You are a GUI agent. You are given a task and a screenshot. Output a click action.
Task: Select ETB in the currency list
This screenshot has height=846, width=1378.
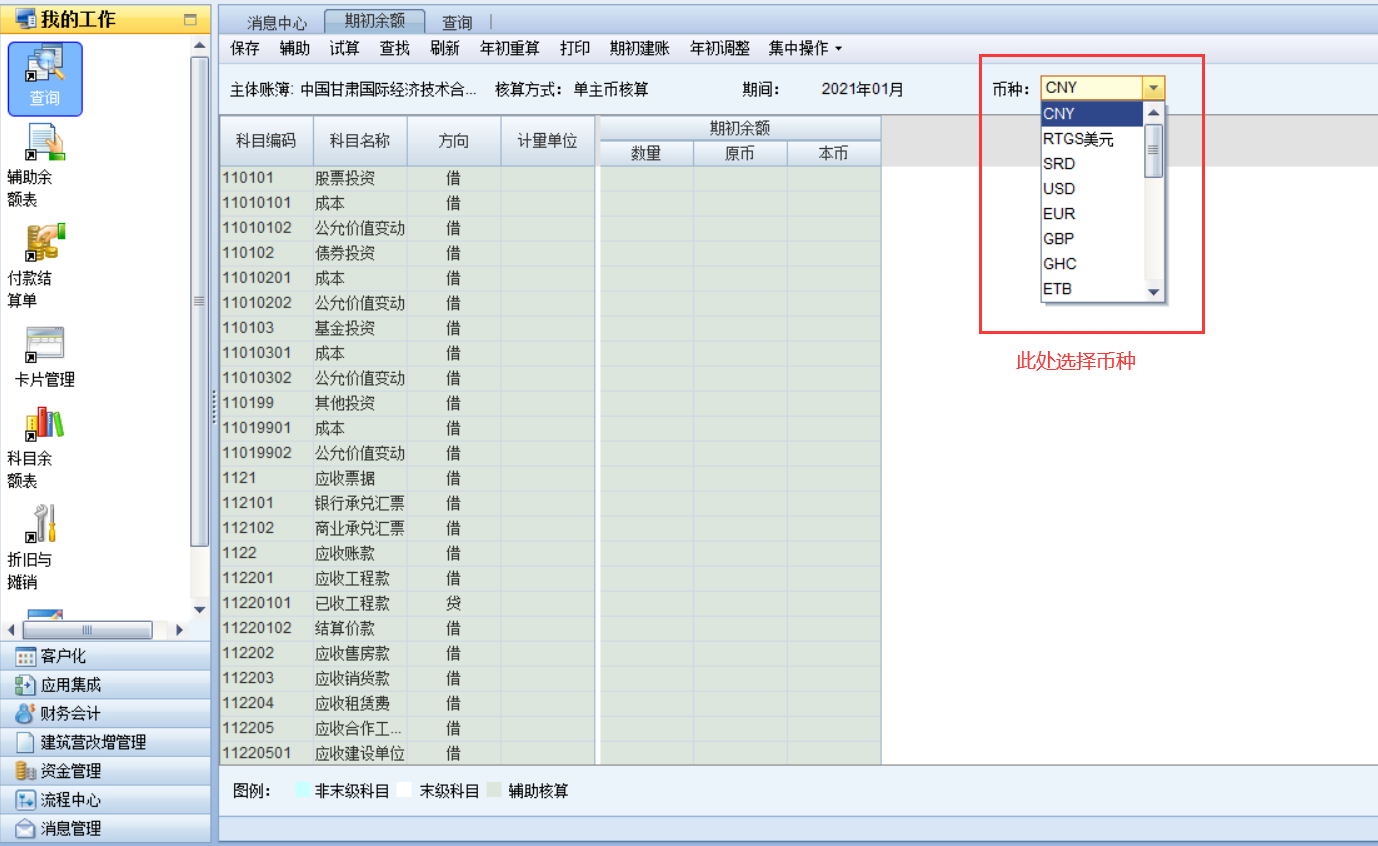(x=1092, y=289)
